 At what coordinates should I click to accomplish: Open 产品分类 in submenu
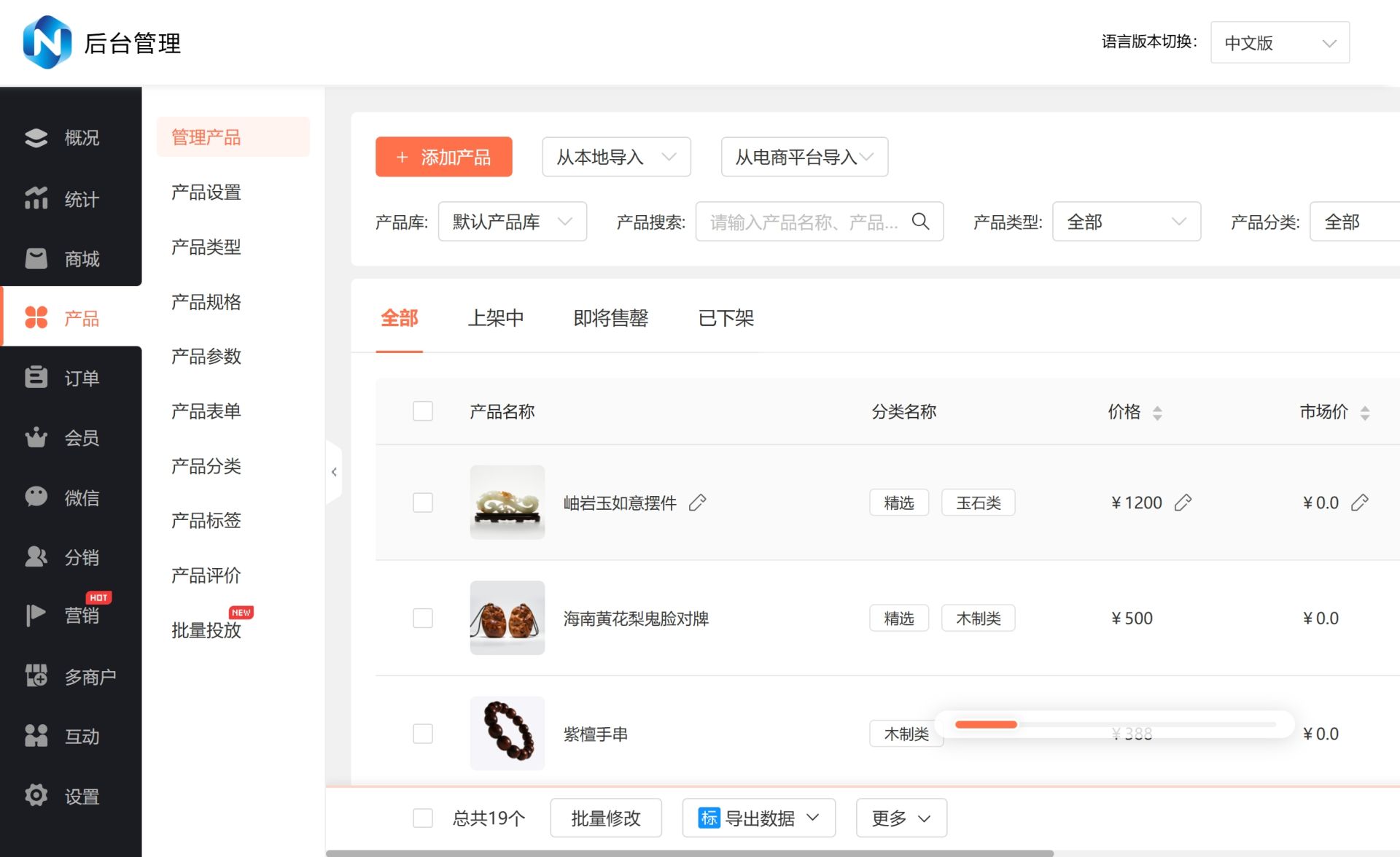coord(206,466)
